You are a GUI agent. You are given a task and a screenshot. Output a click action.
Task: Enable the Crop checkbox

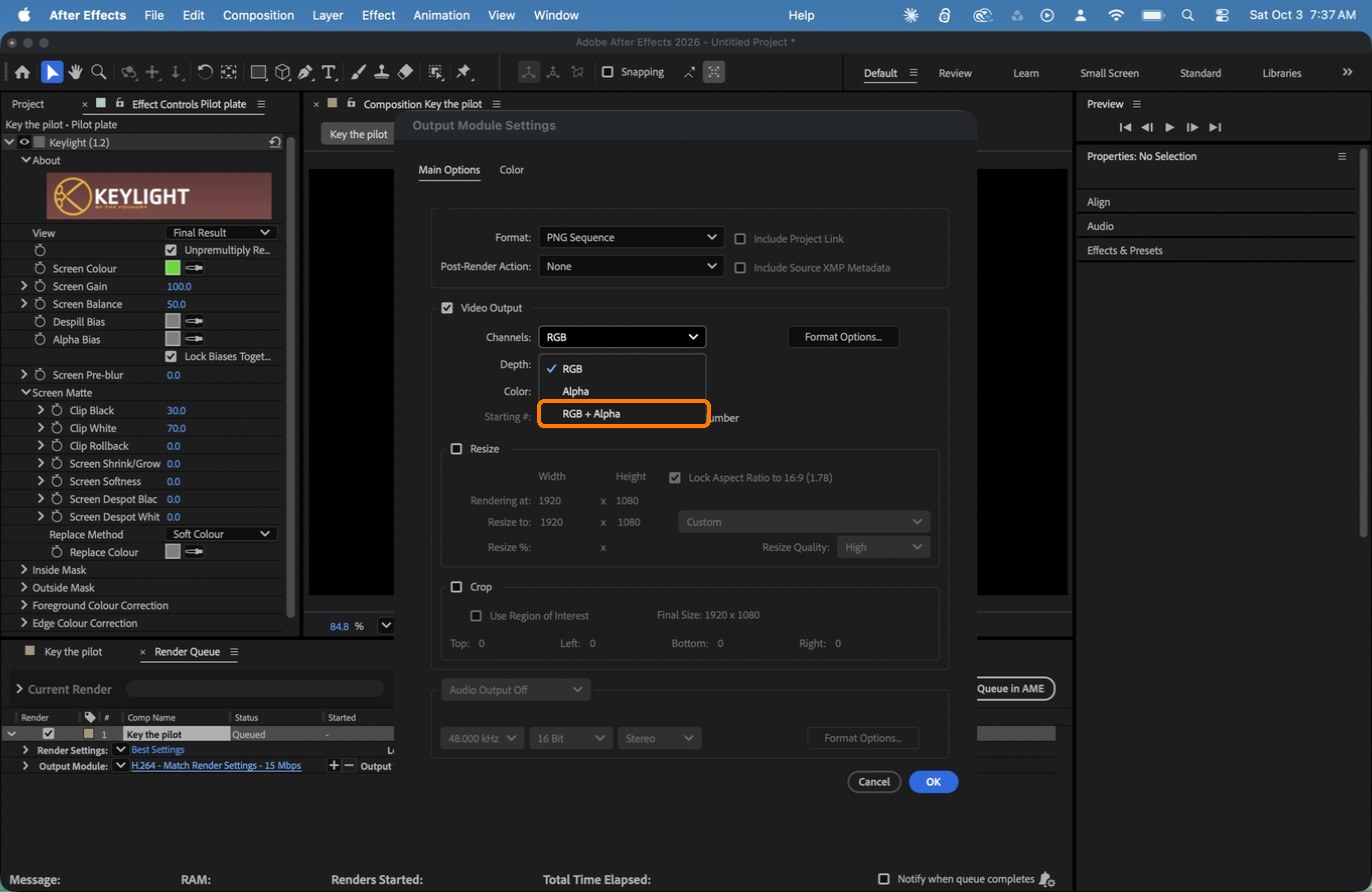456,587
